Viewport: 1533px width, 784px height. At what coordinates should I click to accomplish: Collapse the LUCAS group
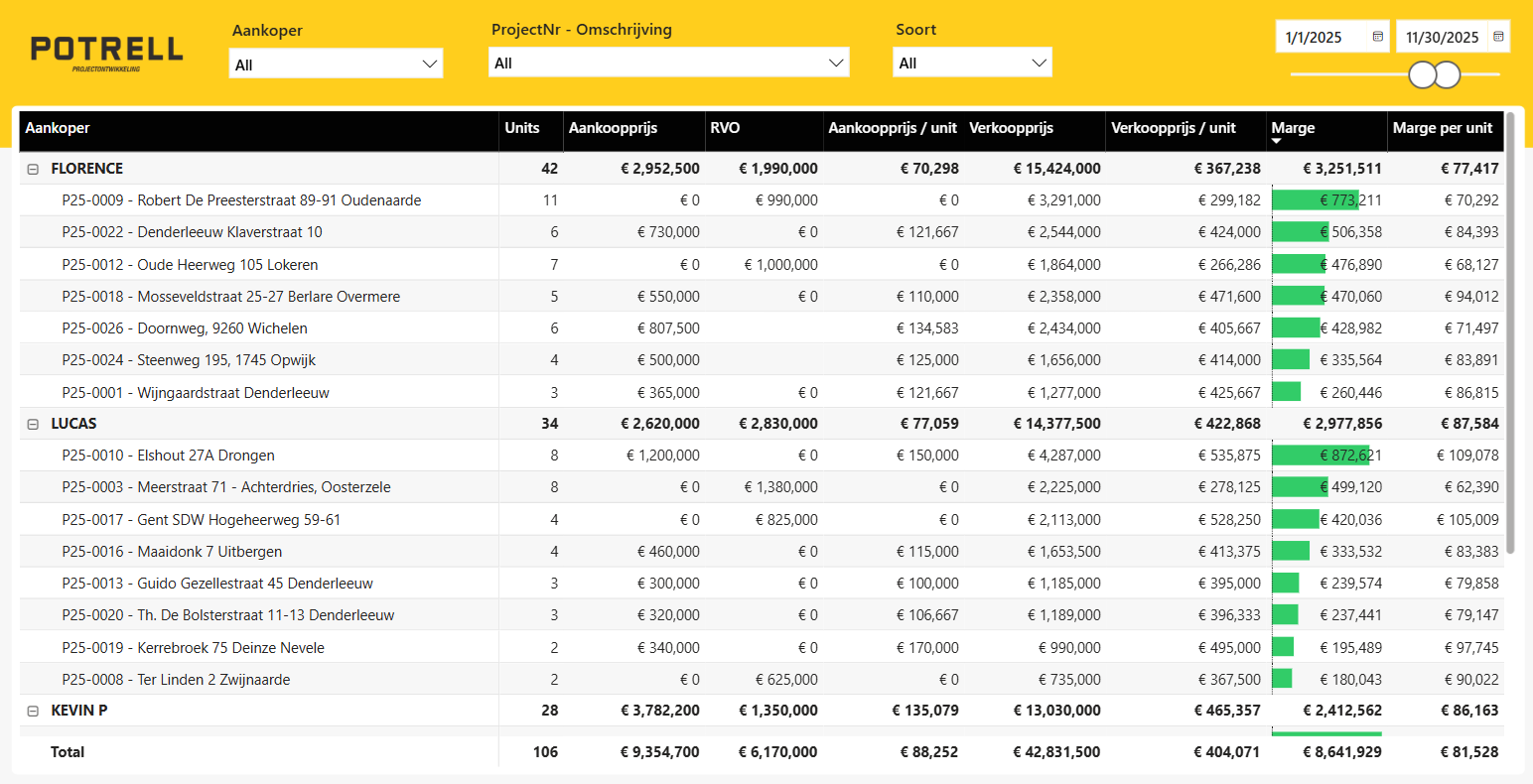point(33,424)
